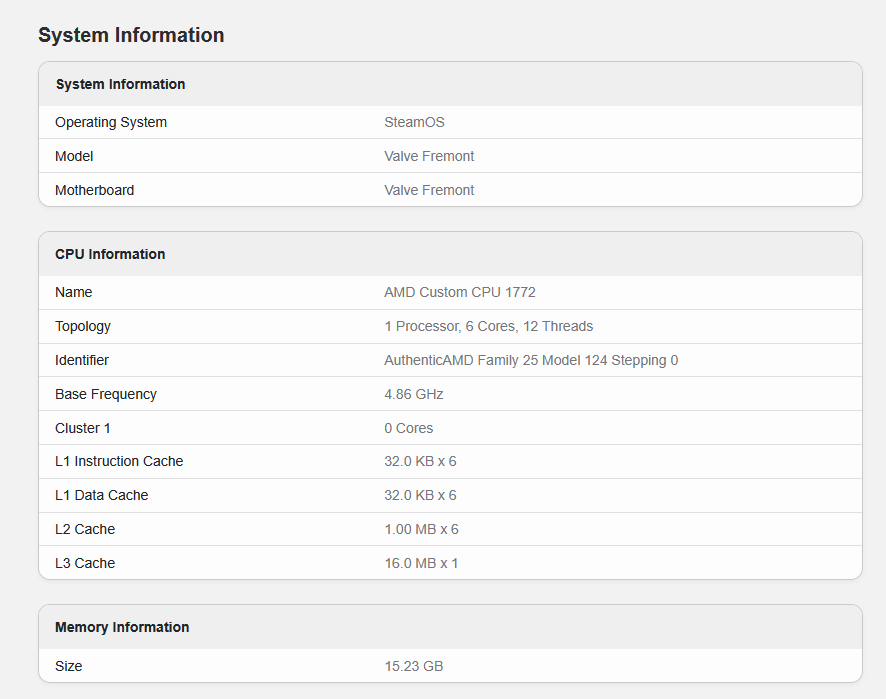Select 32.0 KB x 6 for L1 Instruction Cache
This screenshot has height=699, width=886.
420,461
